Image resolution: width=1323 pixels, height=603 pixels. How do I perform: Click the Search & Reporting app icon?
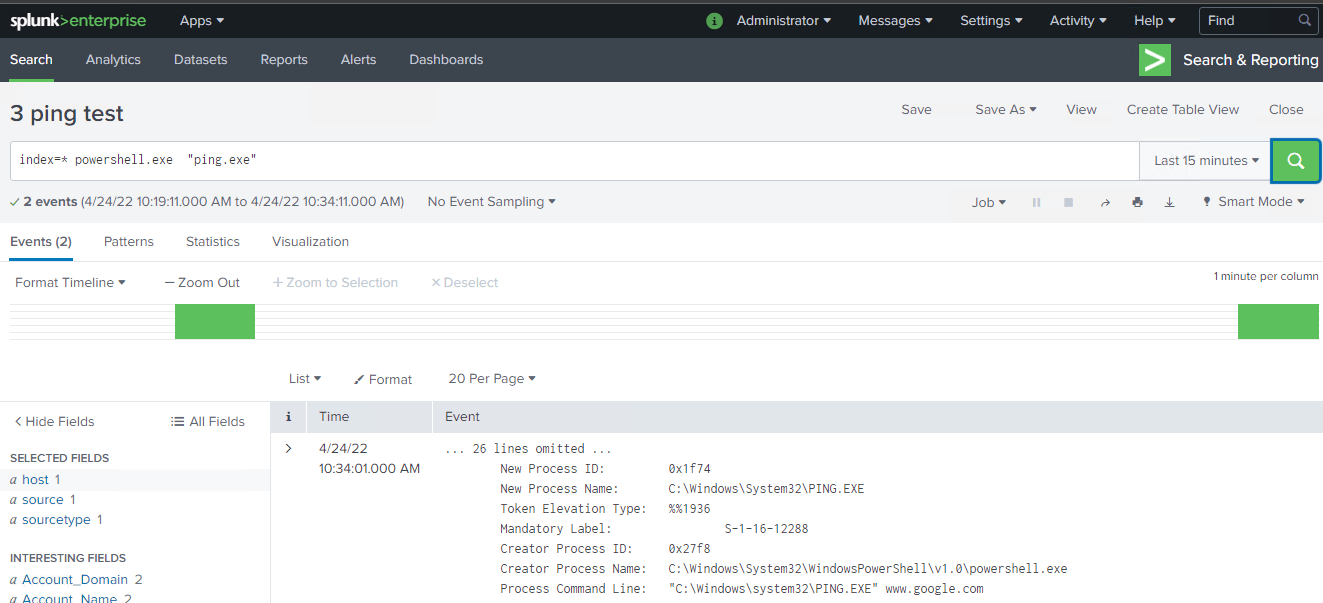click(x=1154, y=60)
